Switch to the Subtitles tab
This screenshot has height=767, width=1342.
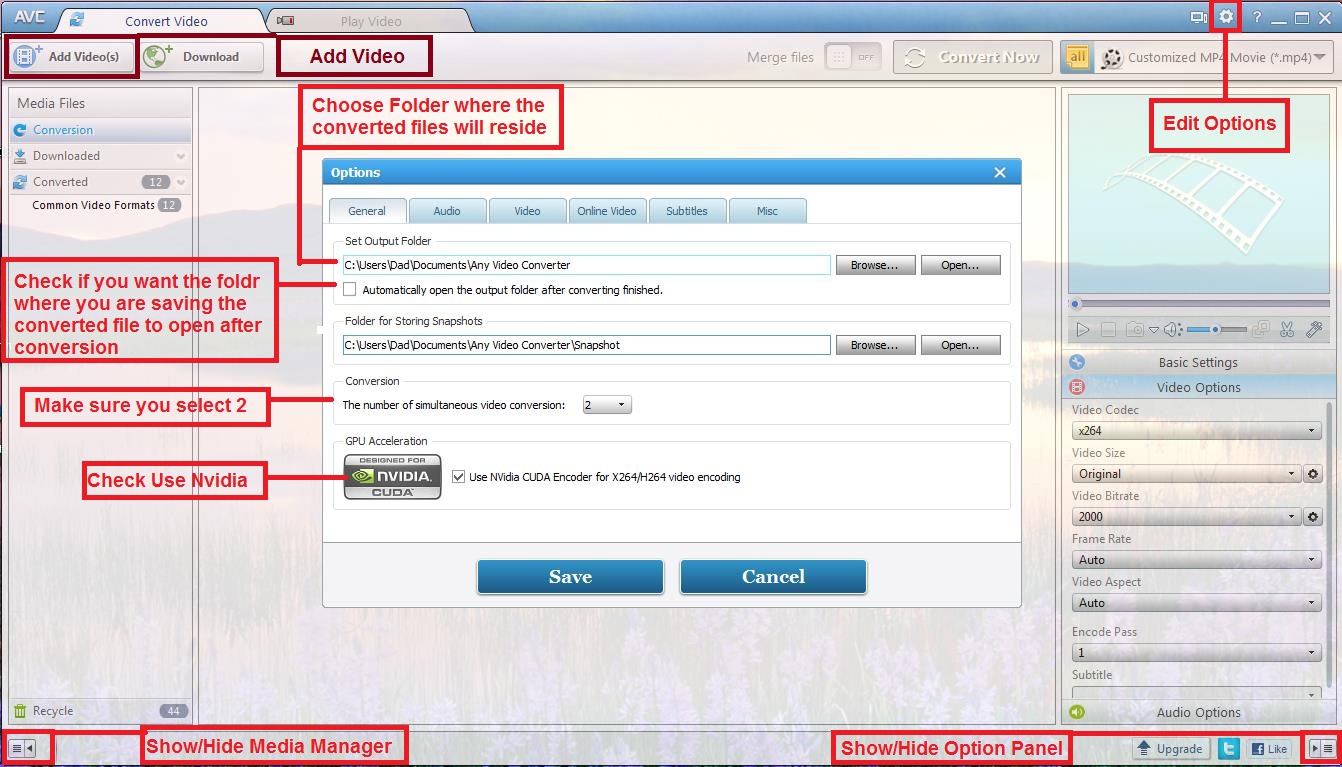click(x=687, y=211)
